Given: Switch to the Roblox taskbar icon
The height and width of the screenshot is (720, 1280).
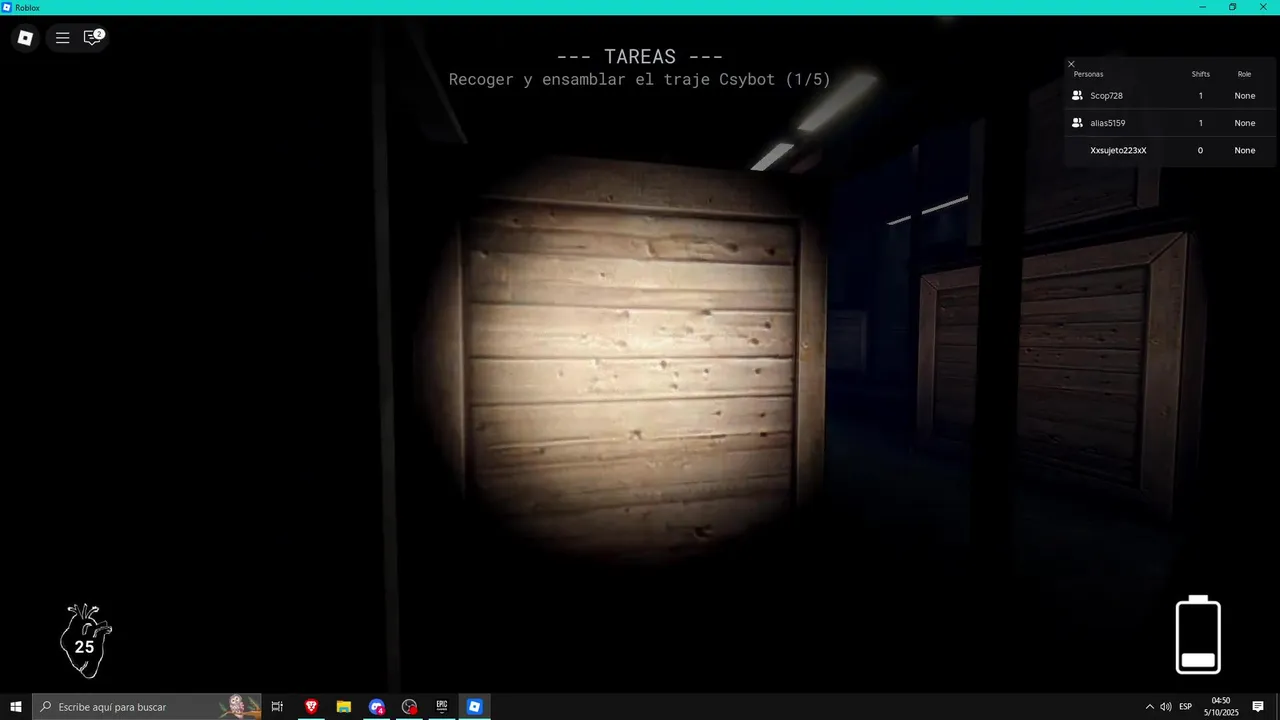Looking at the screenshot, I should click(x=475, y=707).
